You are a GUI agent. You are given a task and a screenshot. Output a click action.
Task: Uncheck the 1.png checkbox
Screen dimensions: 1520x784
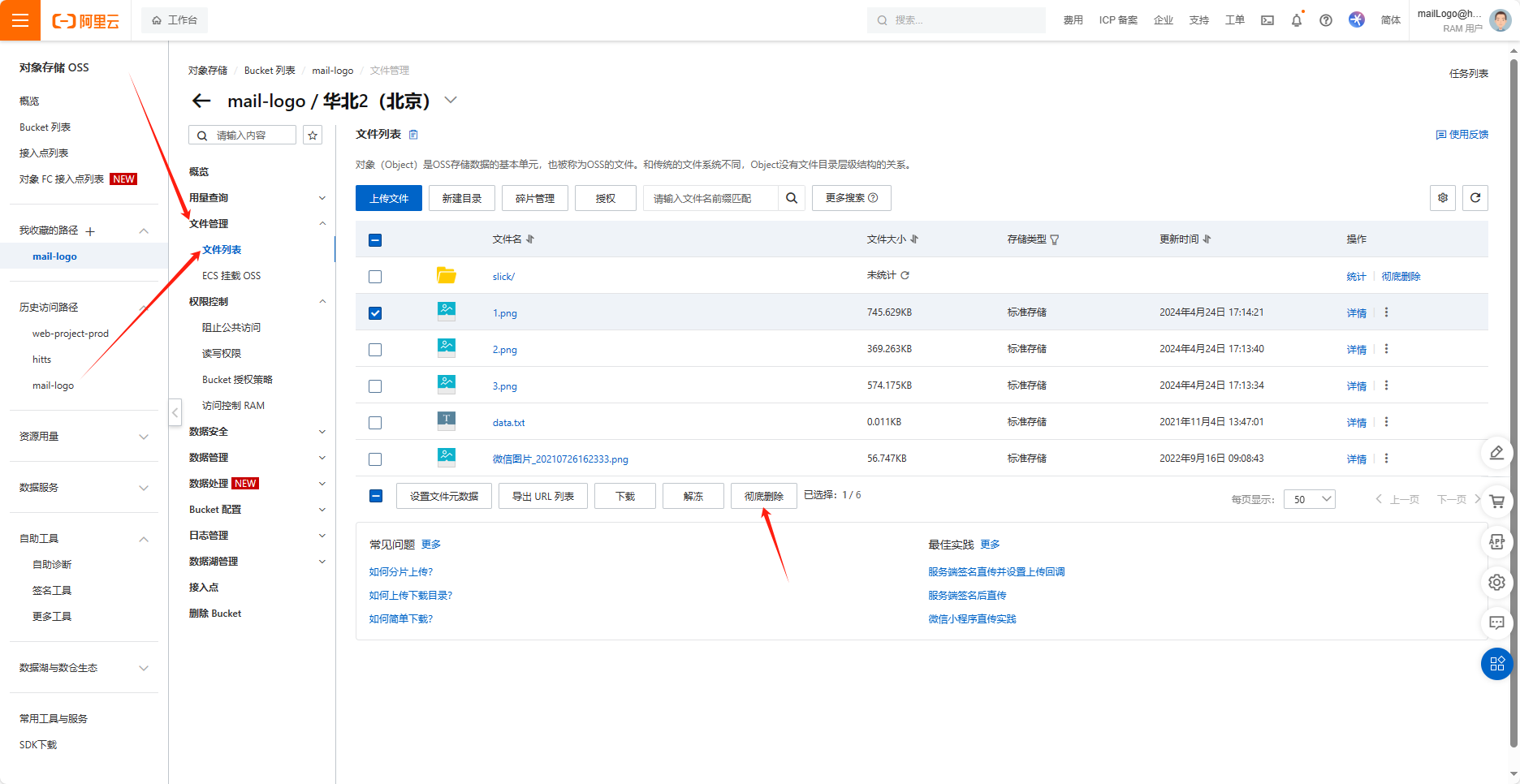pos(375,313)
